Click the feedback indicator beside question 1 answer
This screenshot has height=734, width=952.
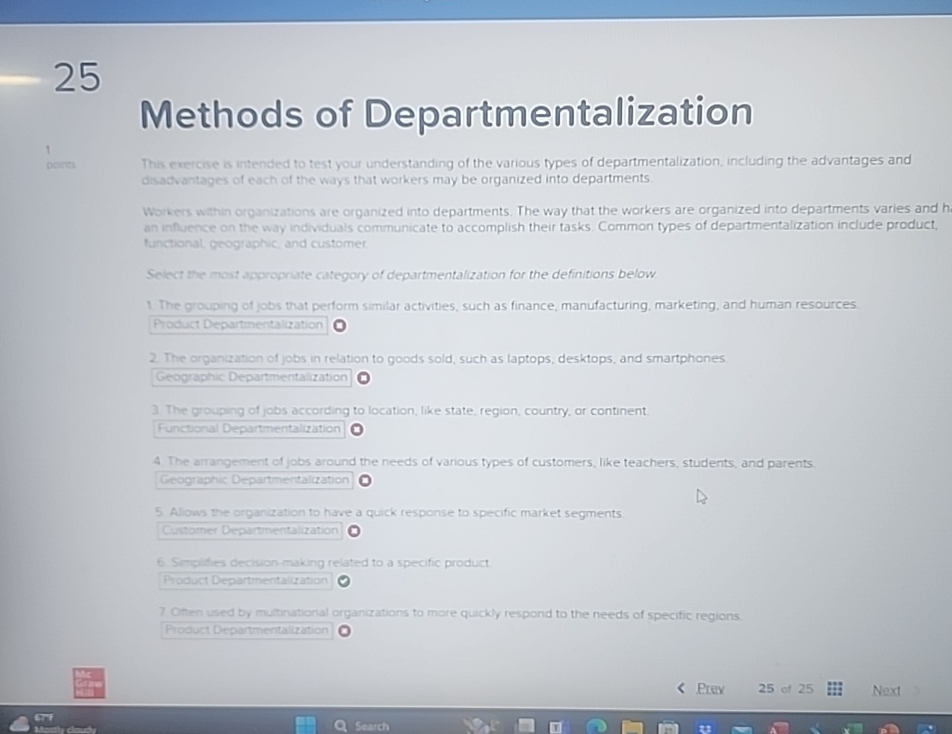click(x=339, y=325)
